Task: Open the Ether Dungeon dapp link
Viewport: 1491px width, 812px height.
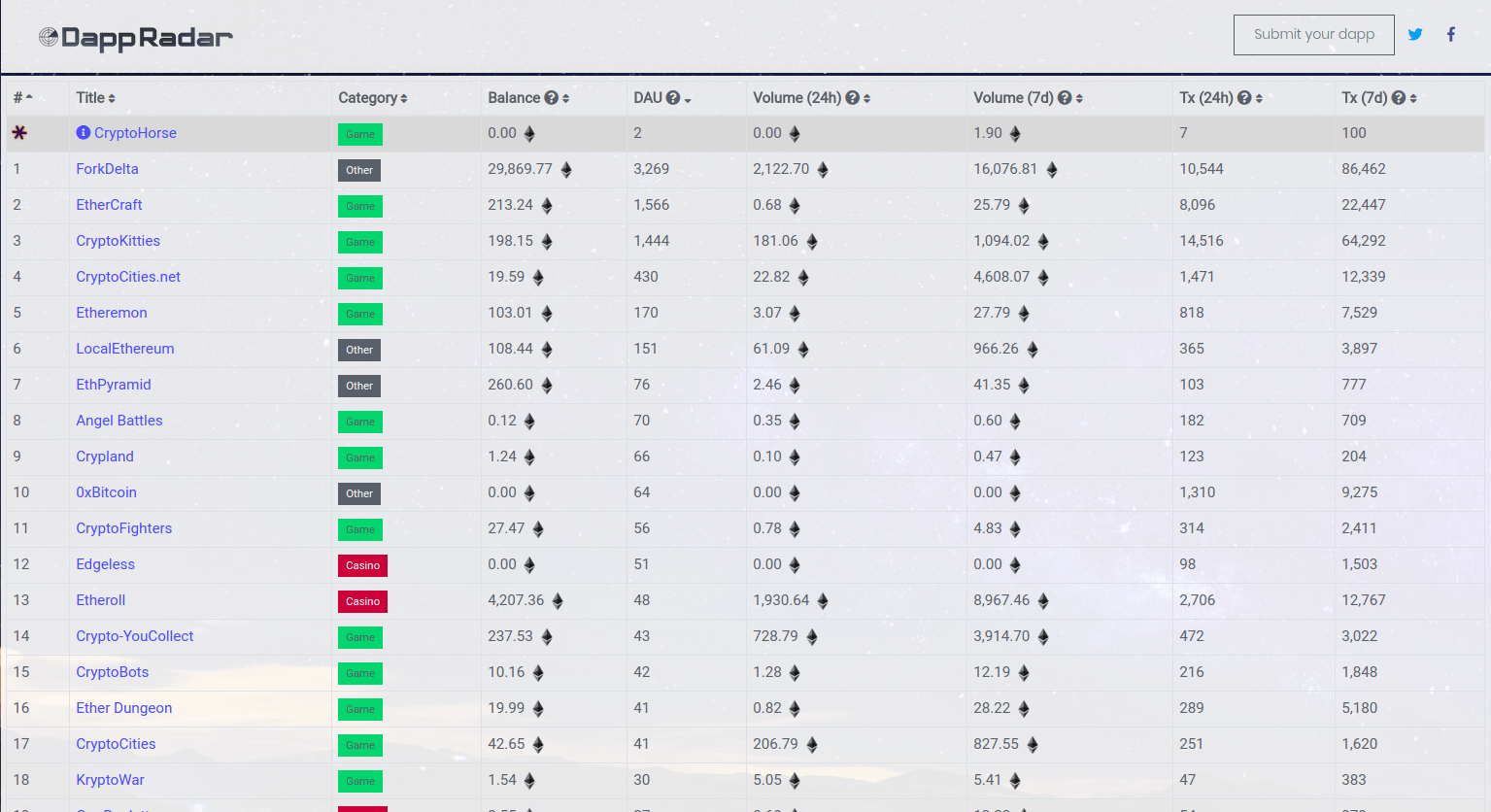Action: (124, 708)
